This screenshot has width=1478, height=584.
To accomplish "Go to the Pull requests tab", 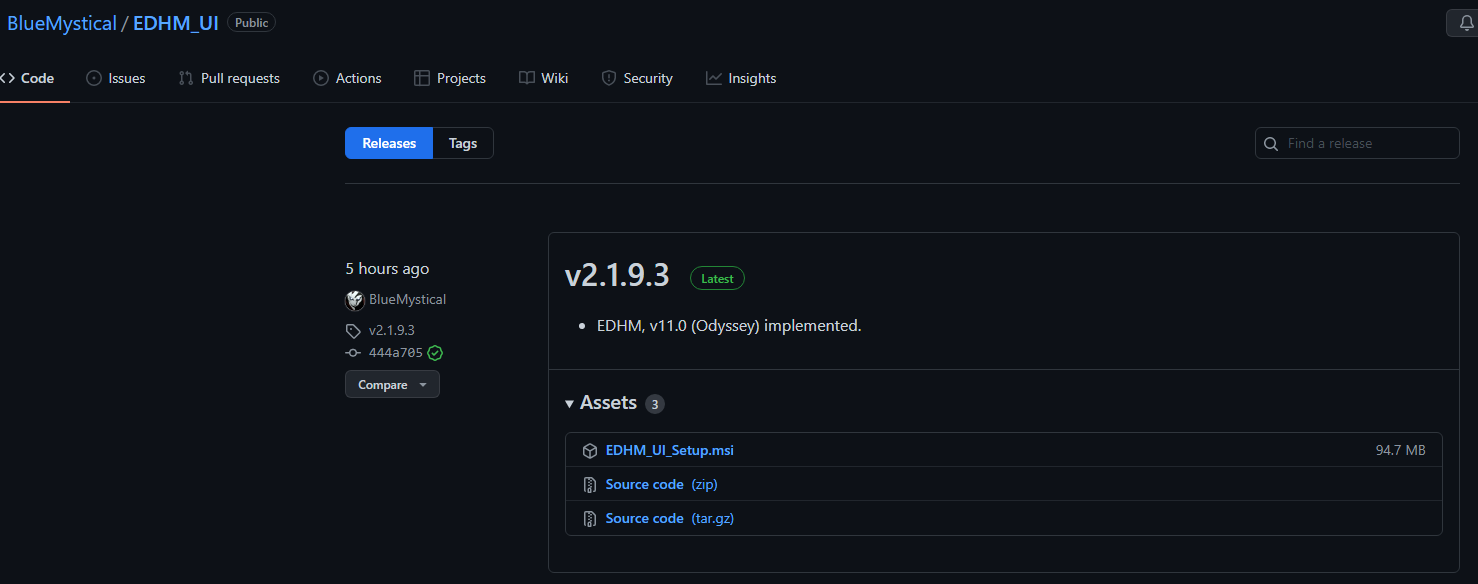I will coord(229,78).
